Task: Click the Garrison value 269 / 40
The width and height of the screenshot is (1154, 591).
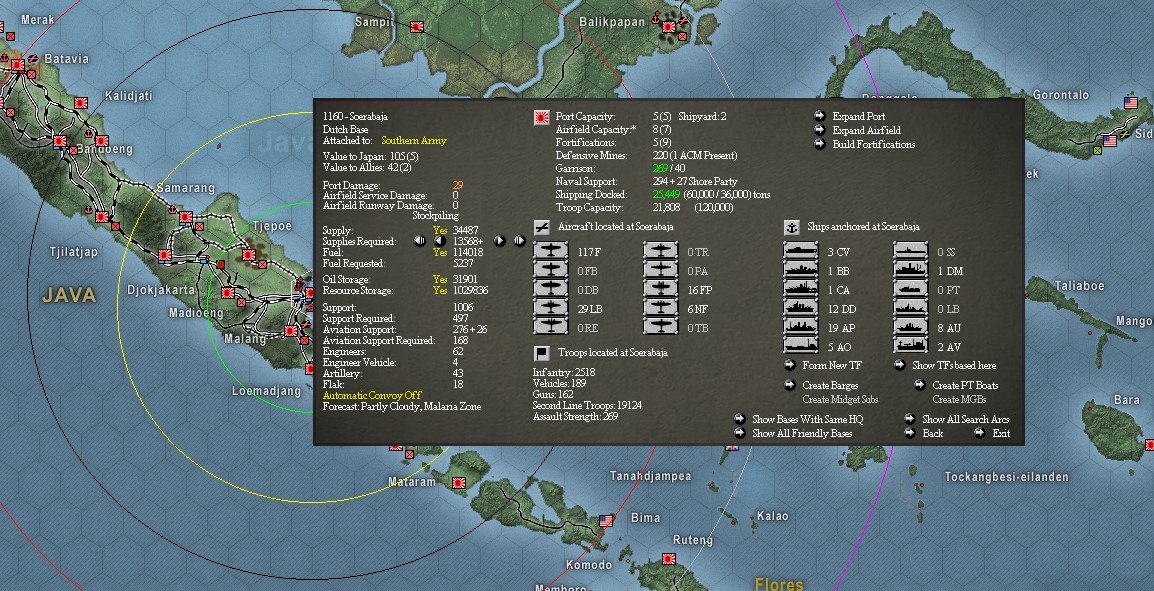Action: (x=669, y=169)
